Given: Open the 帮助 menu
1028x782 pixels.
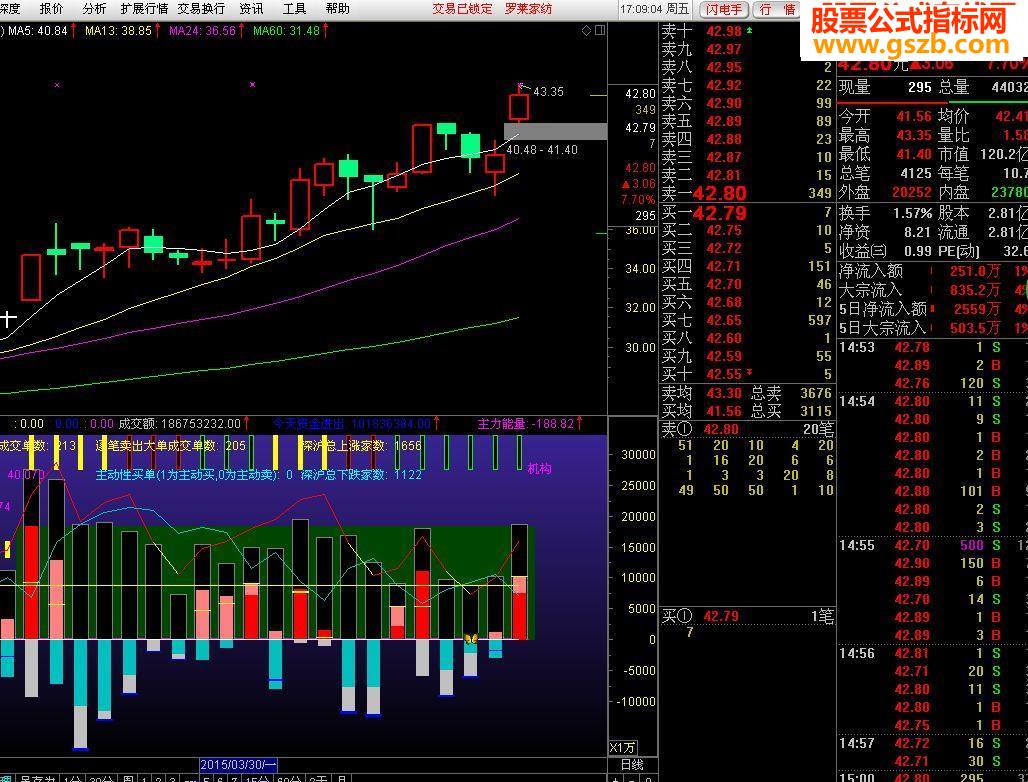Looking at the screenshot, I should tap(338, 9).
